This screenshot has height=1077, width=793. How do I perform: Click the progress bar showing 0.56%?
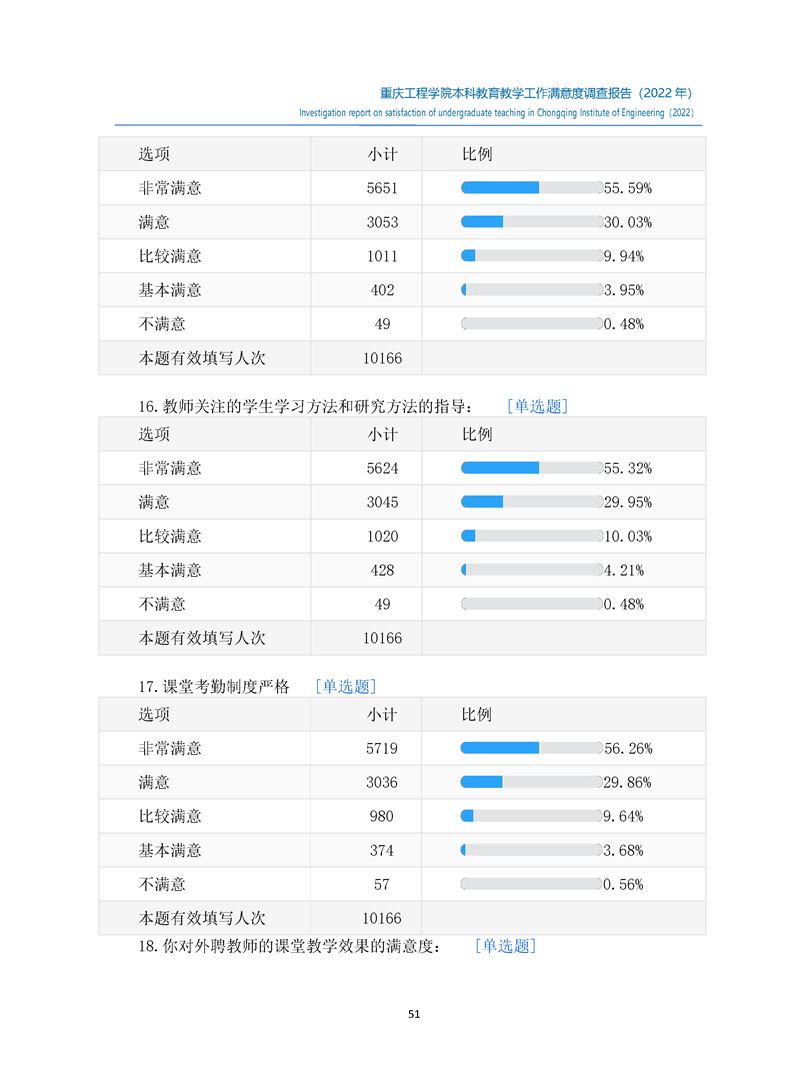tap(531, 884)
